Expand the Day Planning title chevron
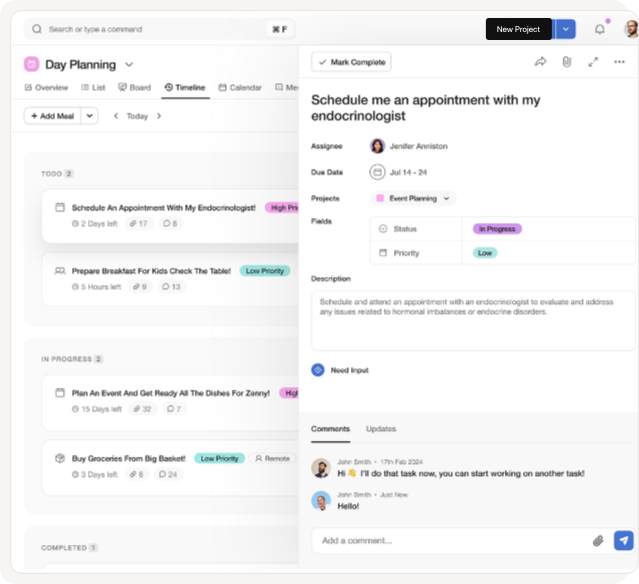Viewport: 639px width, 584px height. pos(129,65)
